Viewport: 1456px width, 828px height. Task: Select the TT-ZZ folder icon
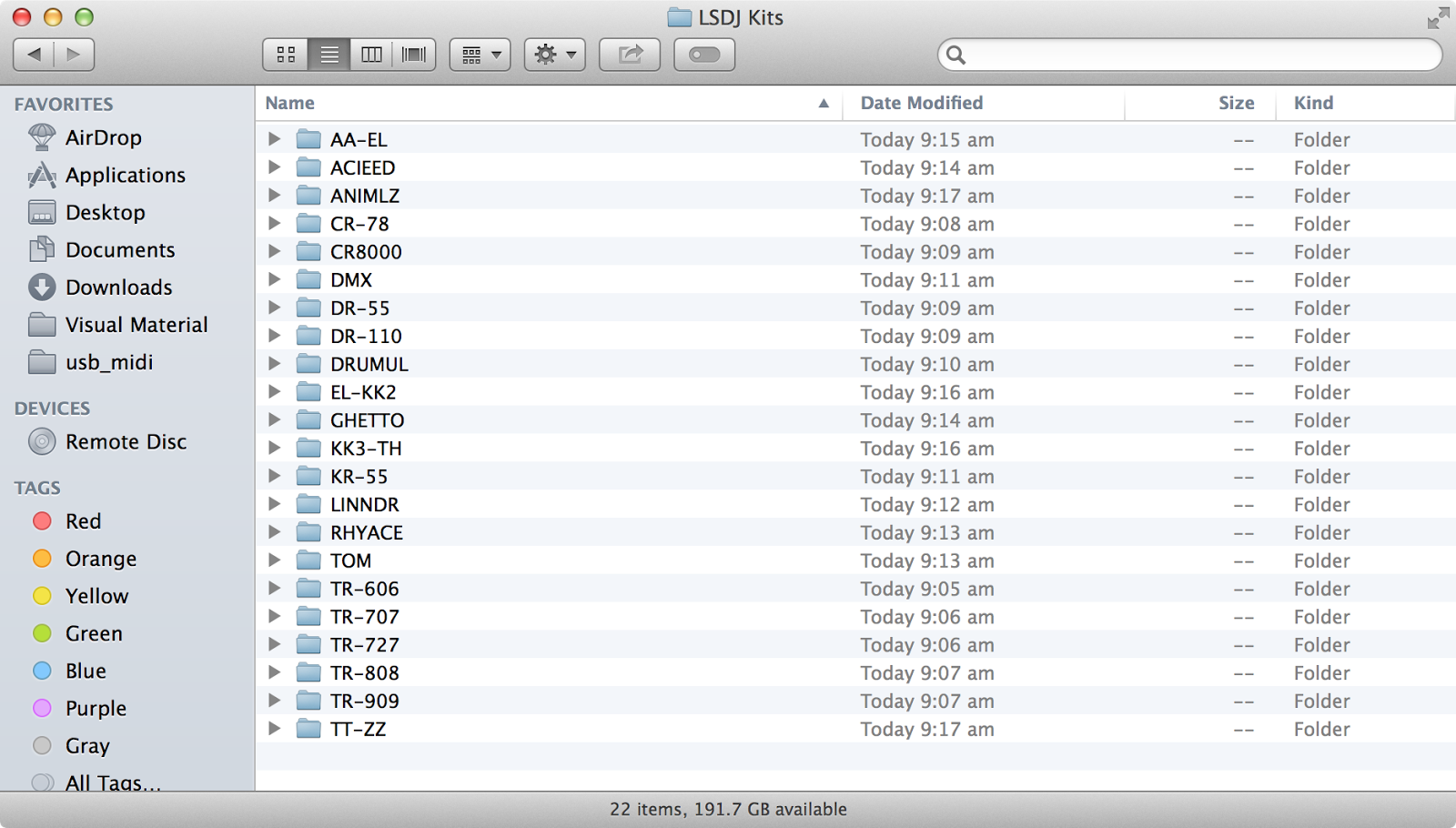(x=308, y=729)
